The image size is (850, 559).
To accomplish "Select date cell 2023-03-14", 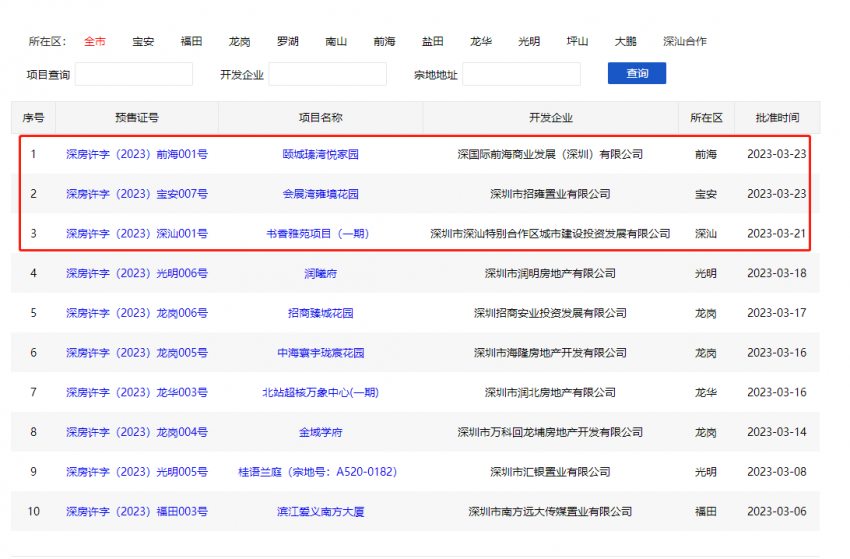I will [776, 432].
